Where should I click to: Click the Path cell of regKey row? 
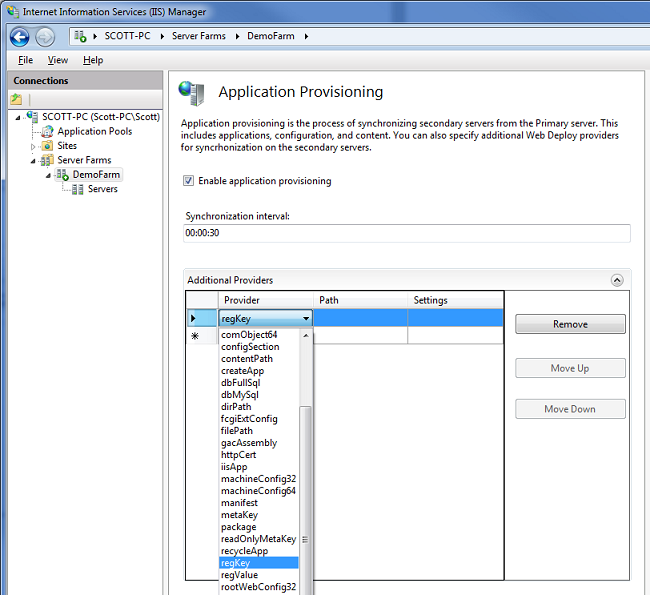360,318
